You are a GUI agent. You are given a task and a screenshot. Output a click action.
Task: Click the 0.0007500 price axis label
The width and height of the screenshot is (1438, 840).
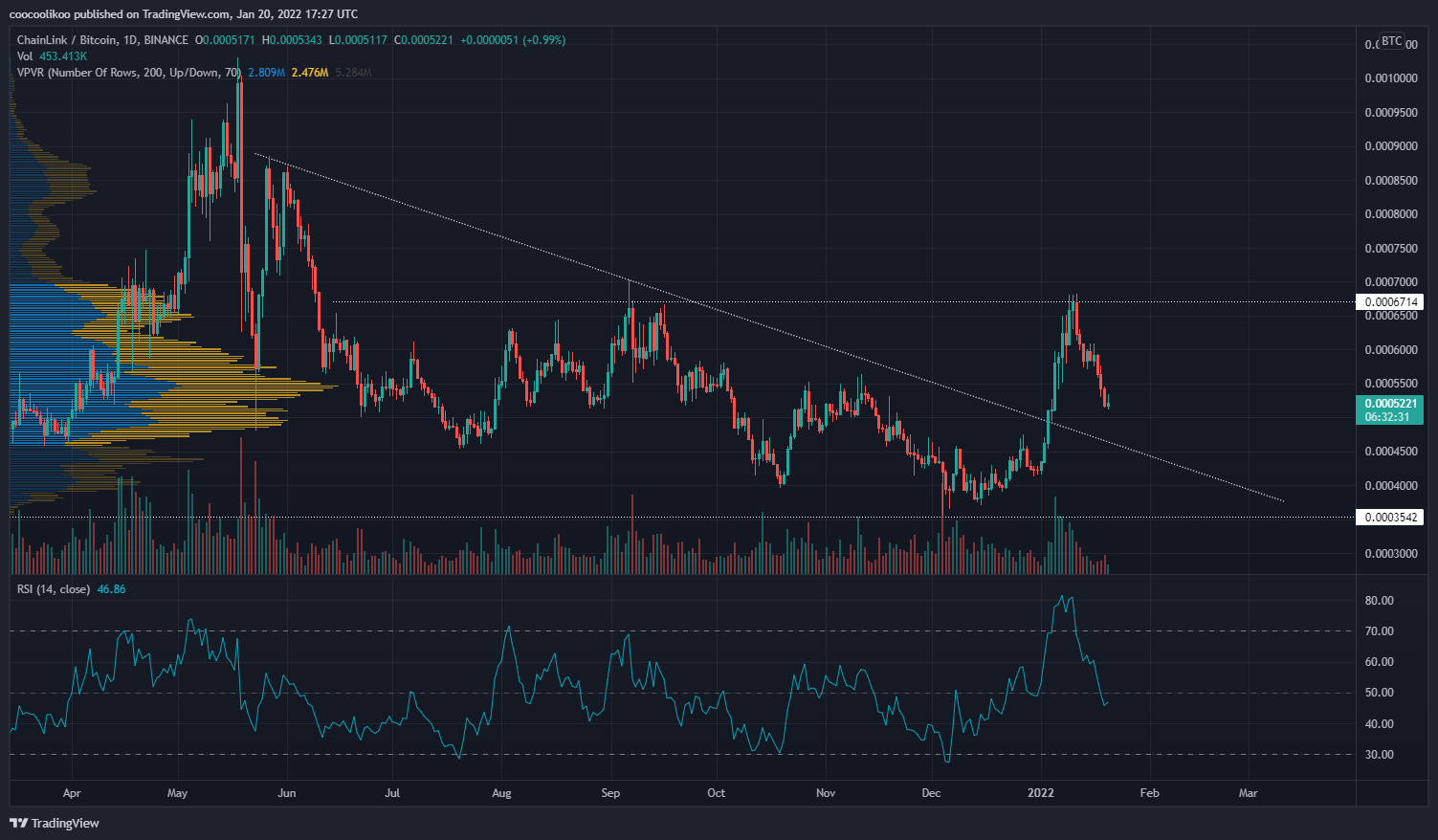1391,249
